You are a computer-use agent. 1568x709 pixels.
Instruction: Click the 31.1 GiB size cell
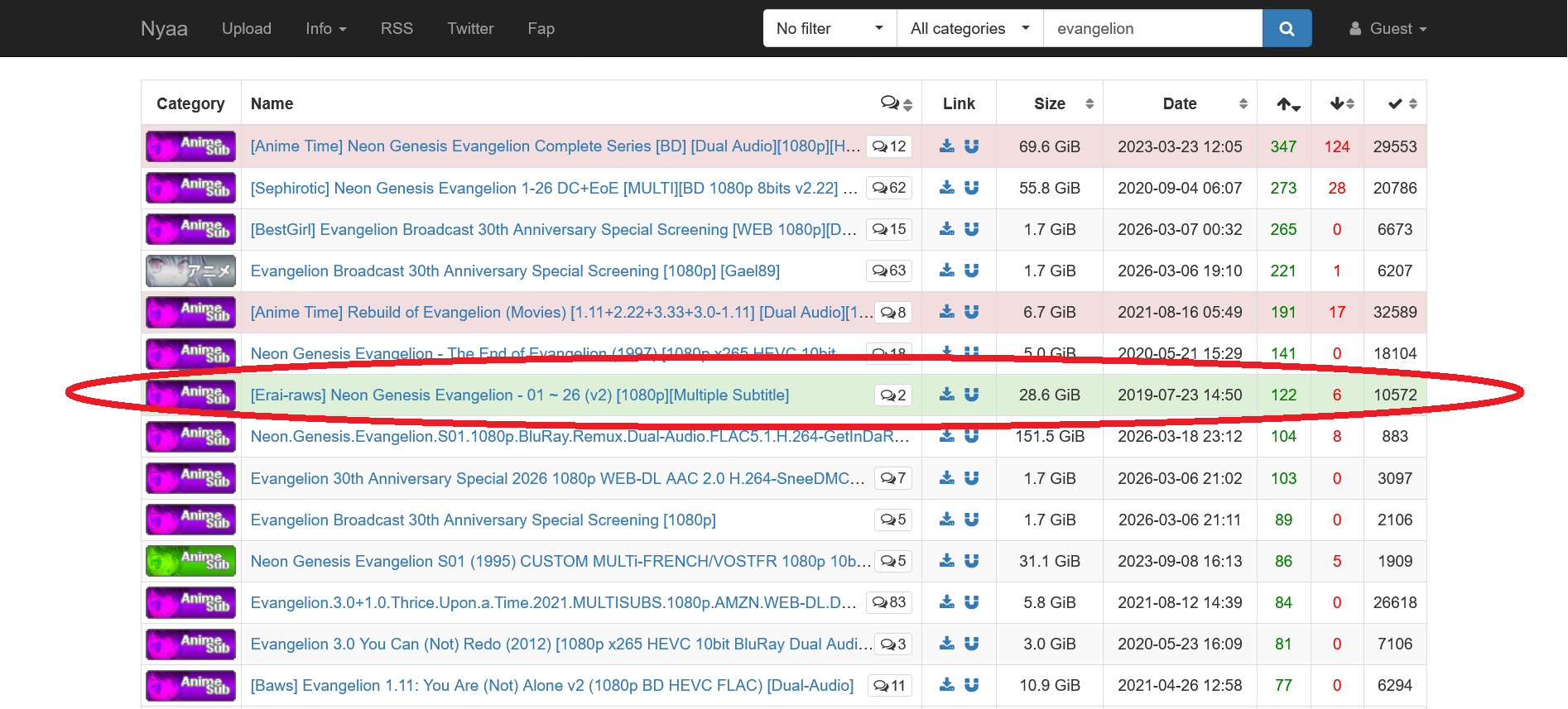point(1050,561)
